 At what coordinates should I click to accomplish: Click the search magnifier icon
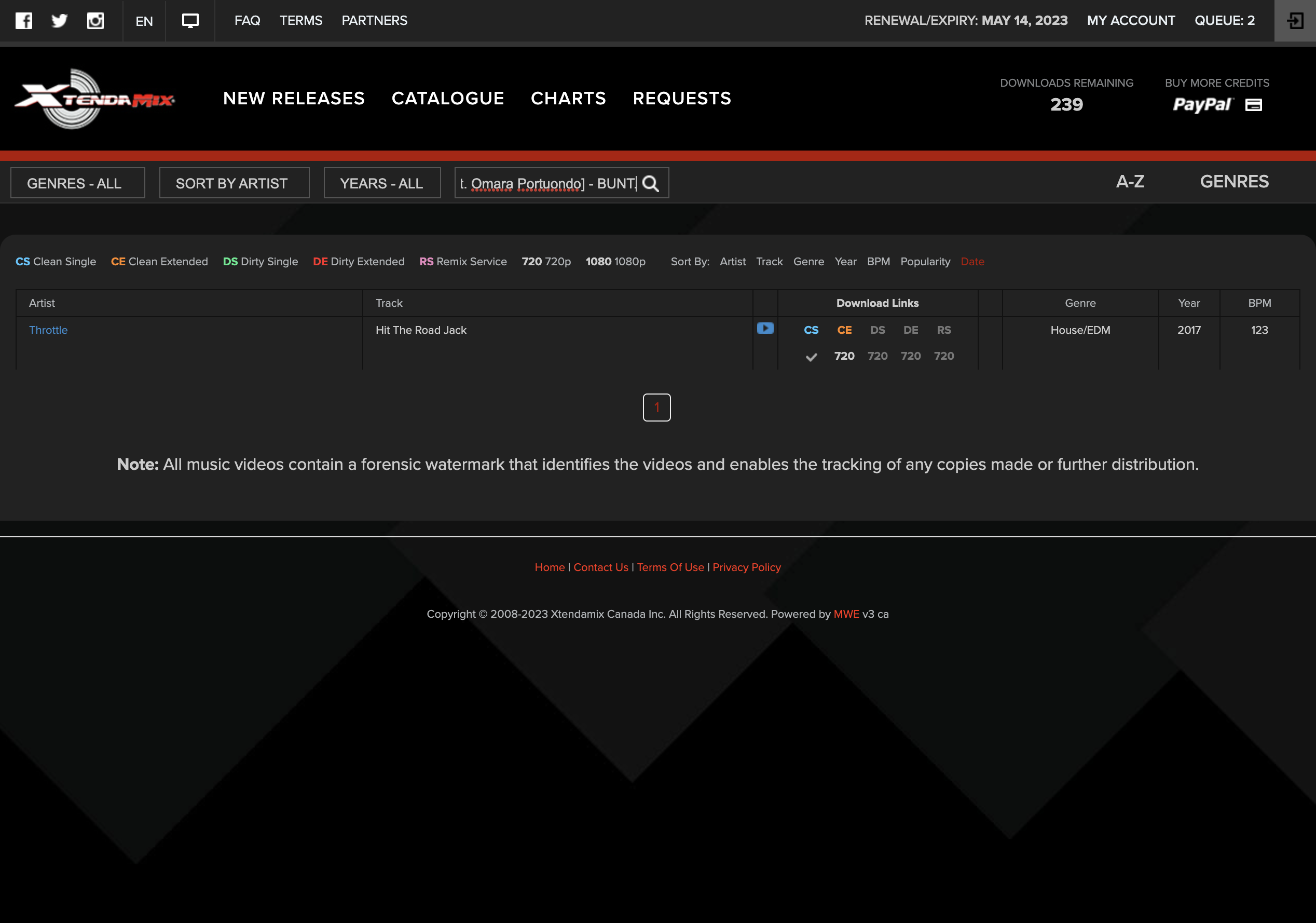tap(651, 183)
